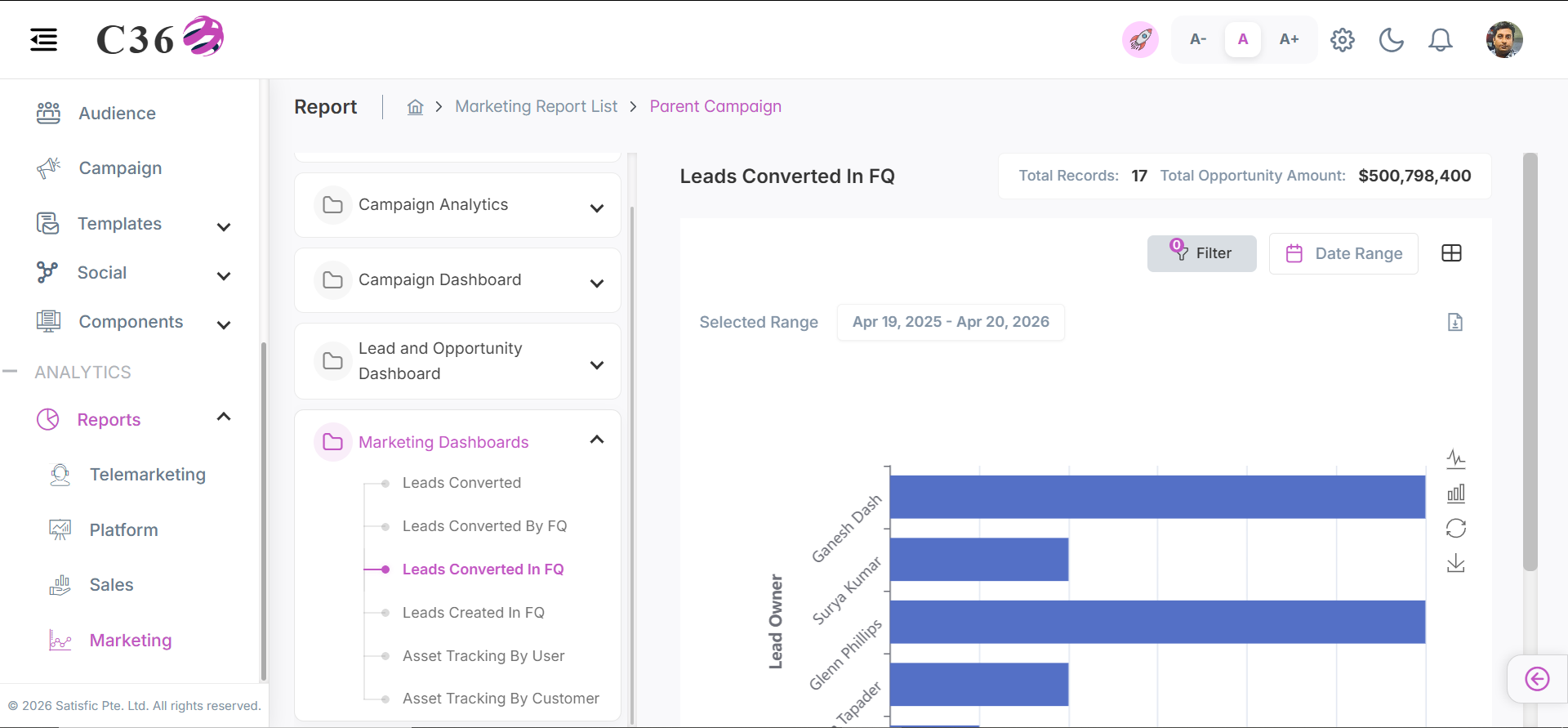1568x728 pixels.
Task: Open the Marketing Report List breadcrumb link
Action: click(537, 106)
